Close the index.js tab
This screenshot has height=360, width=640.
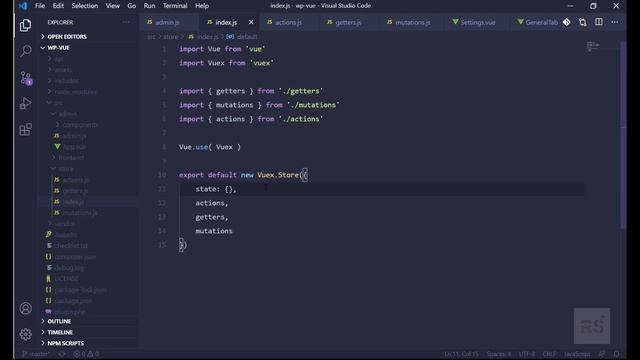coord(251,22)
